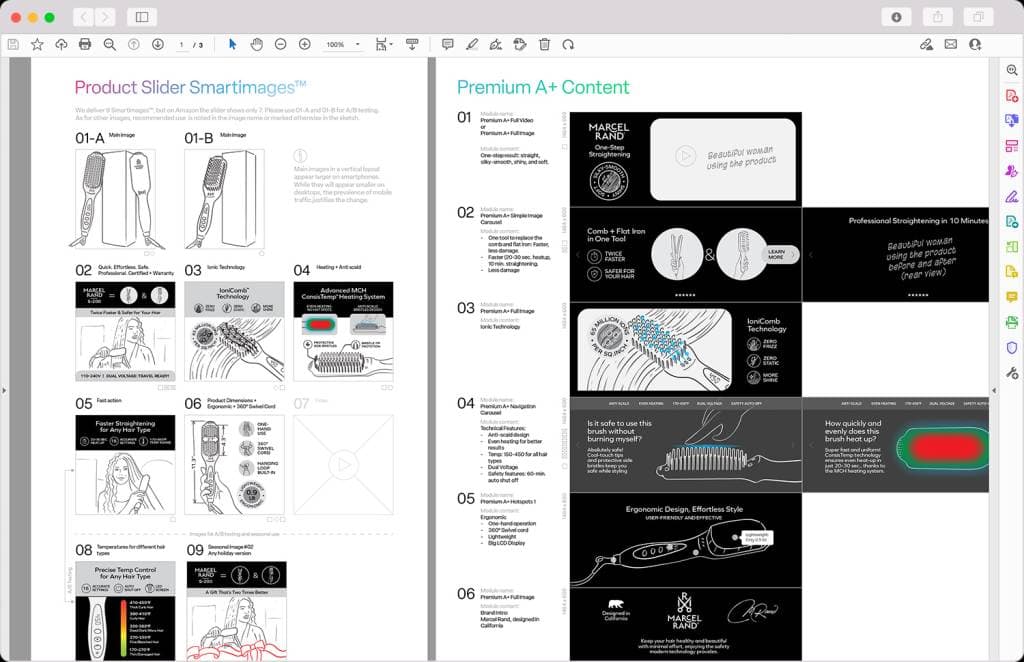Star this file as a favorite
This screenshot has width=1024, height=662.
[37, 44]
